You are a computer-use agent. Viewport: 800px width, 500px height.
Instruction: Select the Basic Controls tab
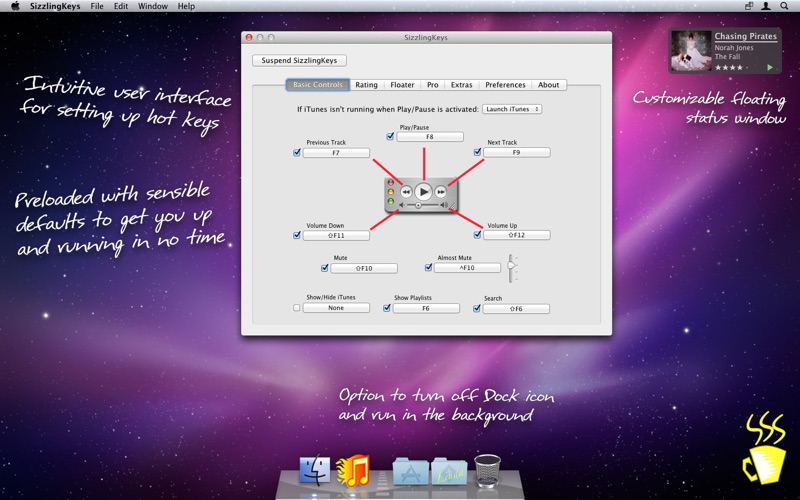click(x=318, y=85)
